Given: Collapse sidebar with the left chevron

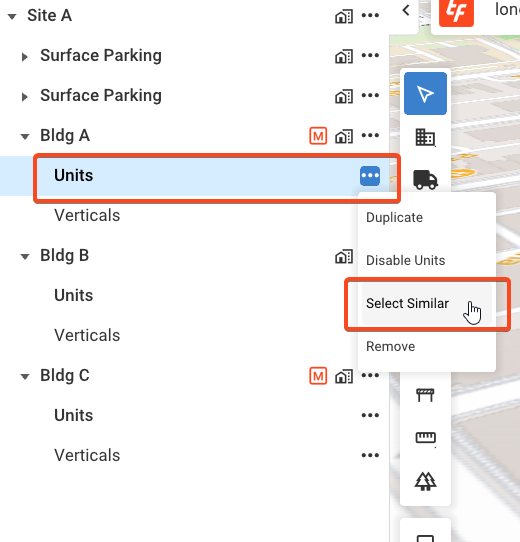Looking at the screenshot, I should coord(406,10).
